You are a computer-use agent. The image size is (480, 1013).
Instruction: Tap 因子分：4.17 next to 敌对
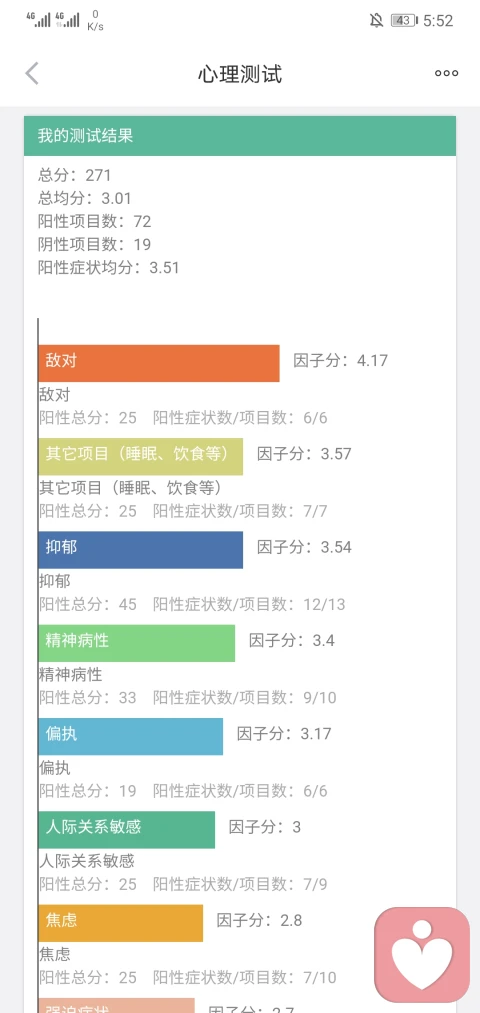click(340, 360)
